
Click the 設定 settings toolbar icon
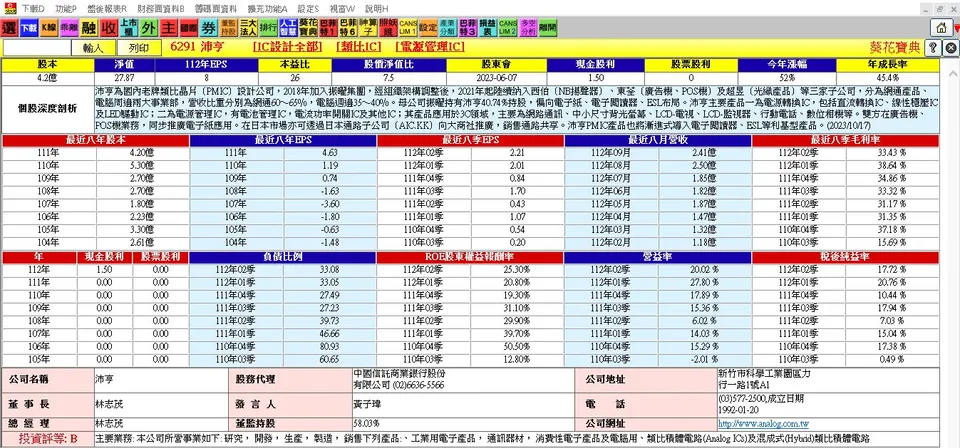pyautogui.click(x=428, y=28)
